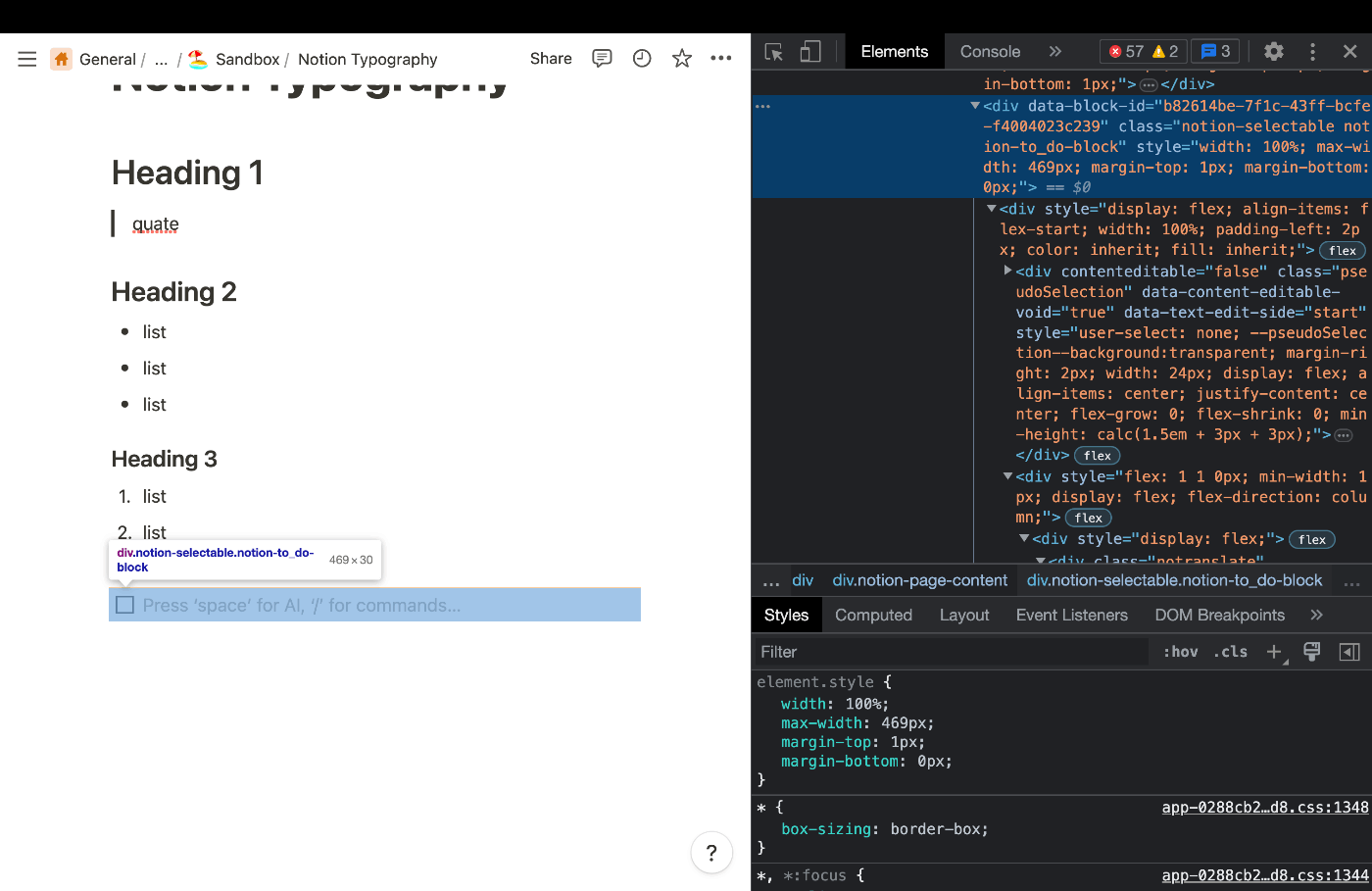Open the customize DevTools kebab menu

[x=1312, y=52]
